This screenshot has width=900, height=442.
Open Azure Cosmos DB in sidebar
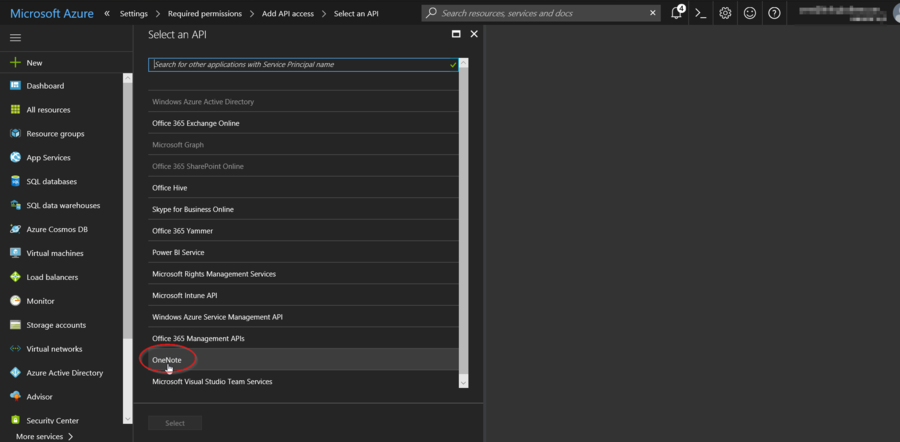pyautogui.click(x=57, y=230)
